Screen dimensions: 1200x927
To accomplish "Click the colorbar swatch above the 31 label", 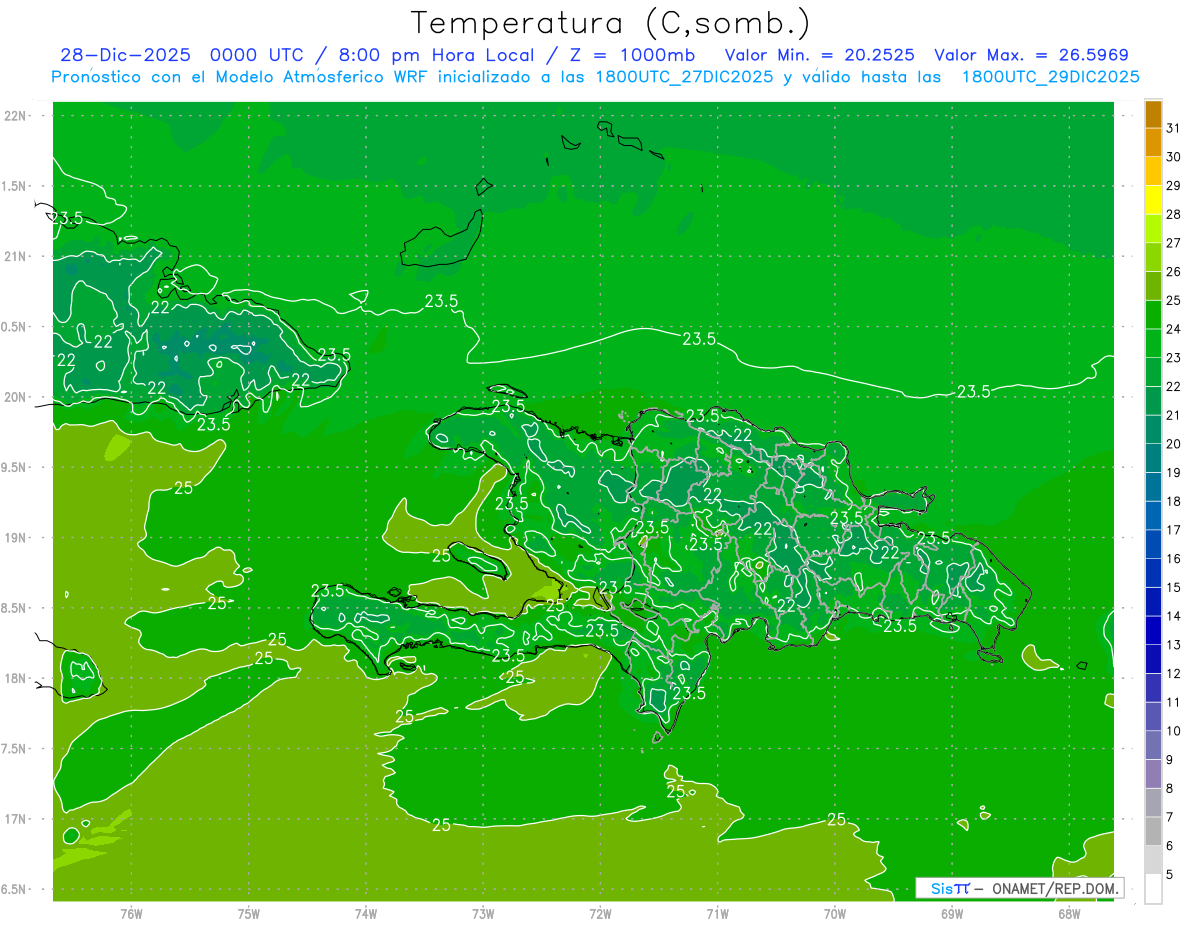I will (1153, 115).
